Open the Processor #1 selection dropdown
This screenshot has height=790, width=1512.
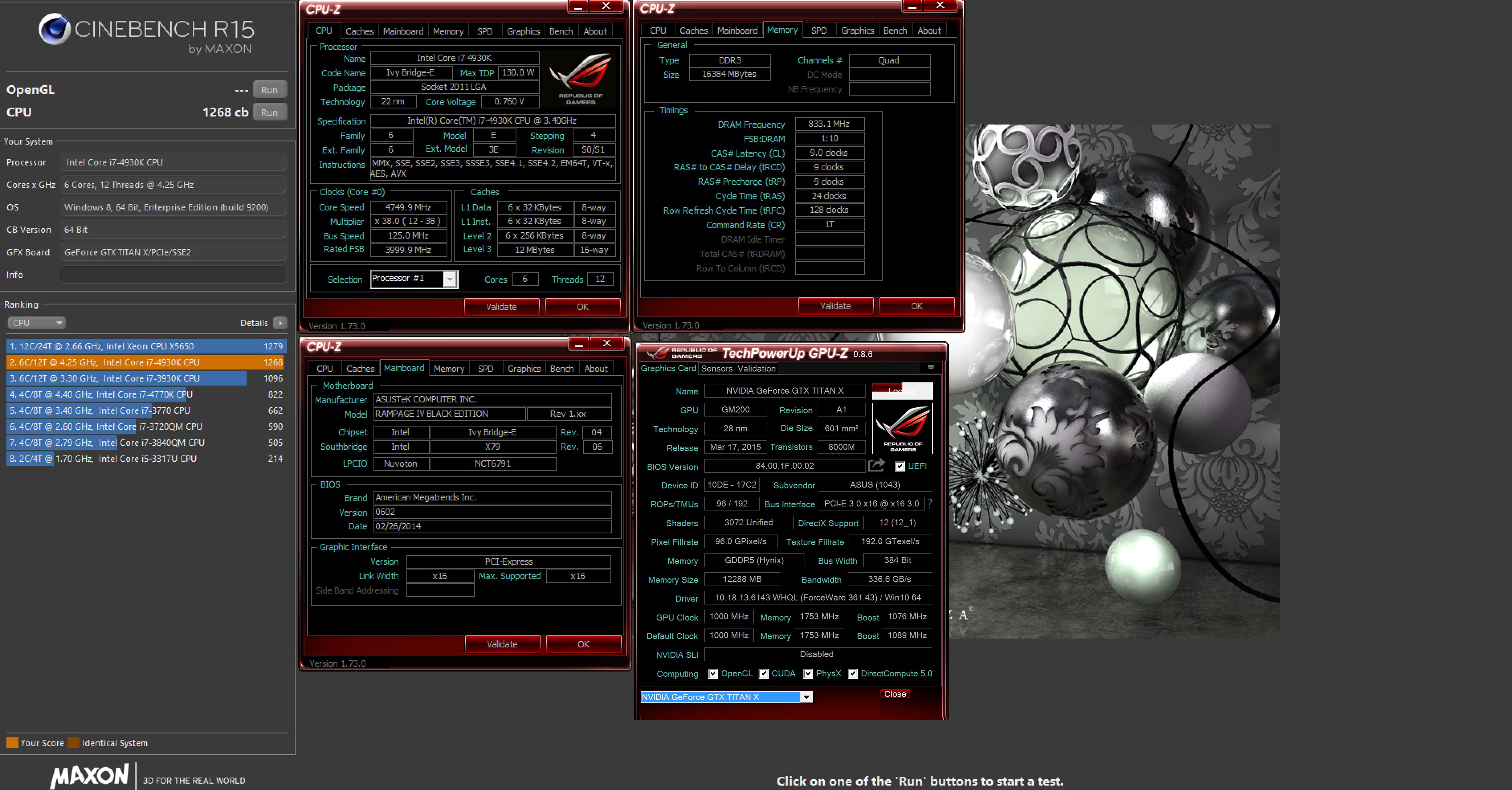450,279
